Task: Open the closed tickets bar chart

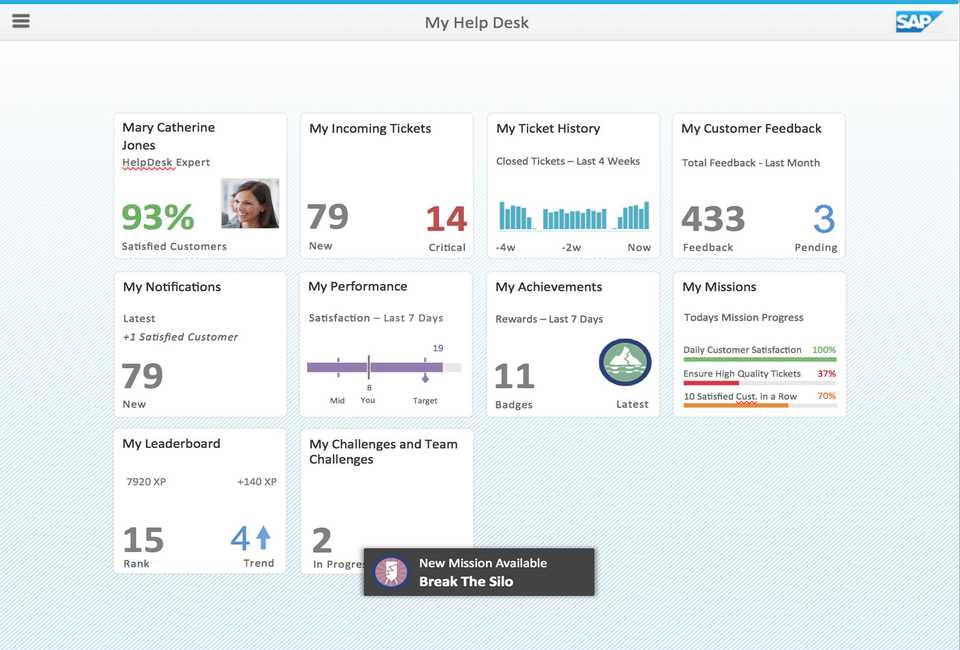Action: (572, 213)
